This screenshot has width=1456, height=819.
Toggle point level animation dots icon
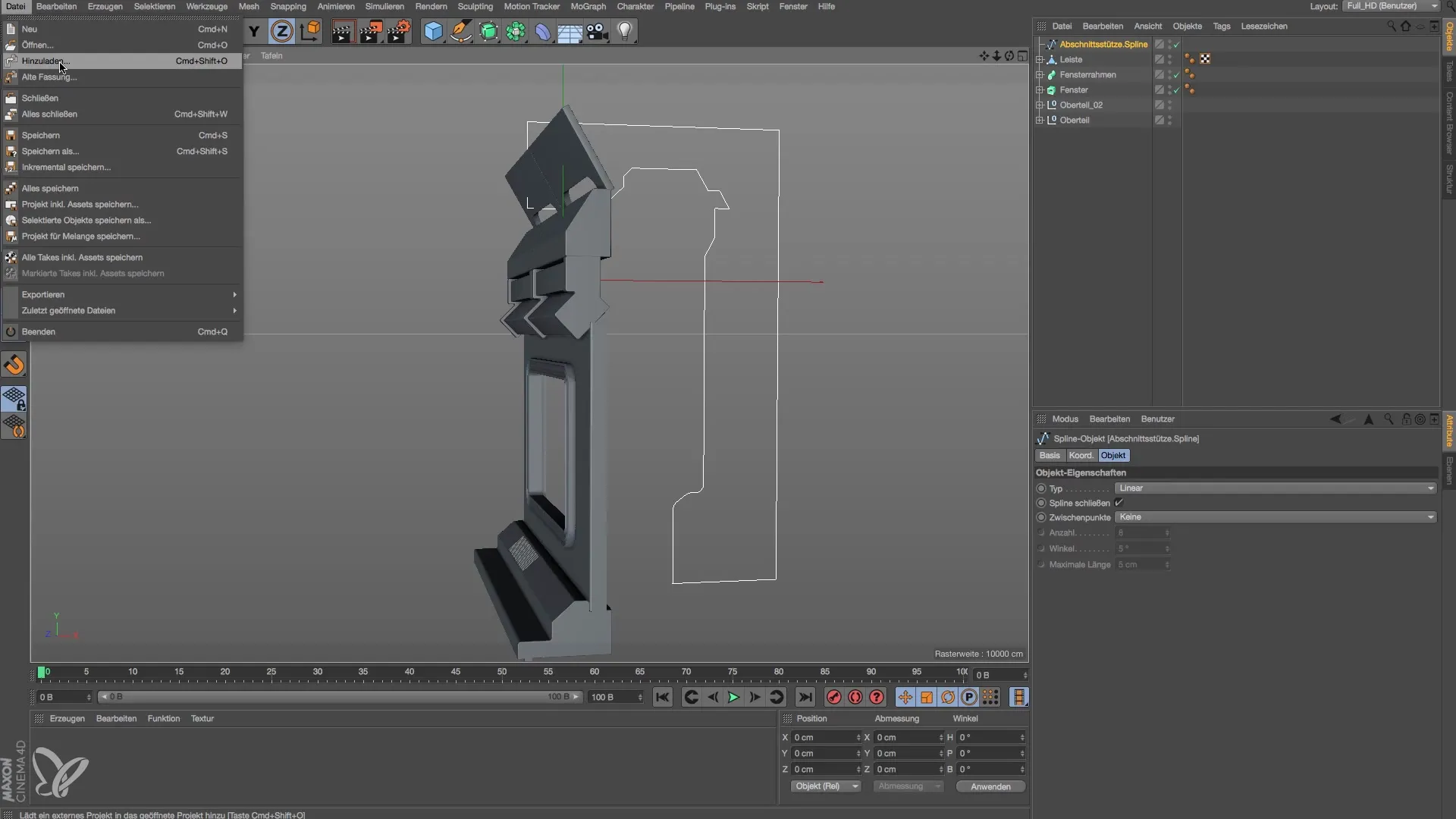pos(990,697)
